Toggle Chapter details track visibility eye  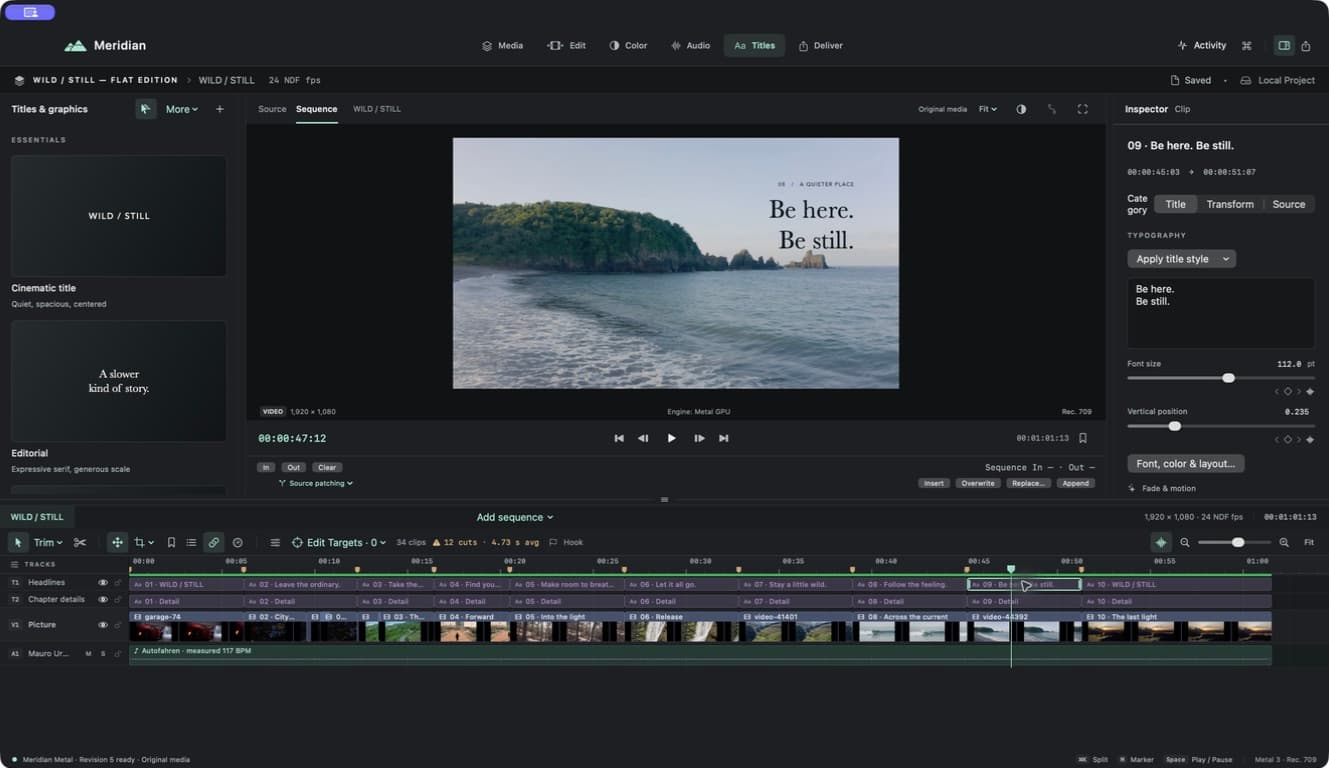[102, 599]
